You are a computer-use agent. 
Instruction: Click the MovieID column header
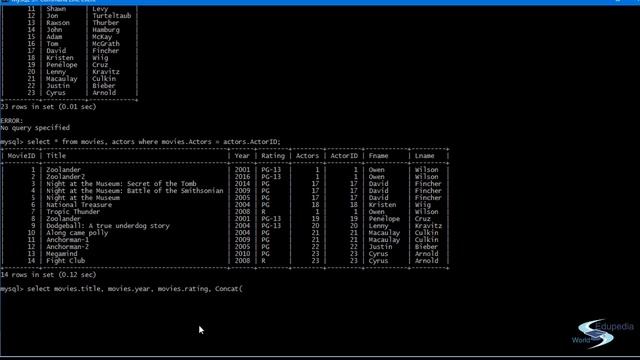22,156
